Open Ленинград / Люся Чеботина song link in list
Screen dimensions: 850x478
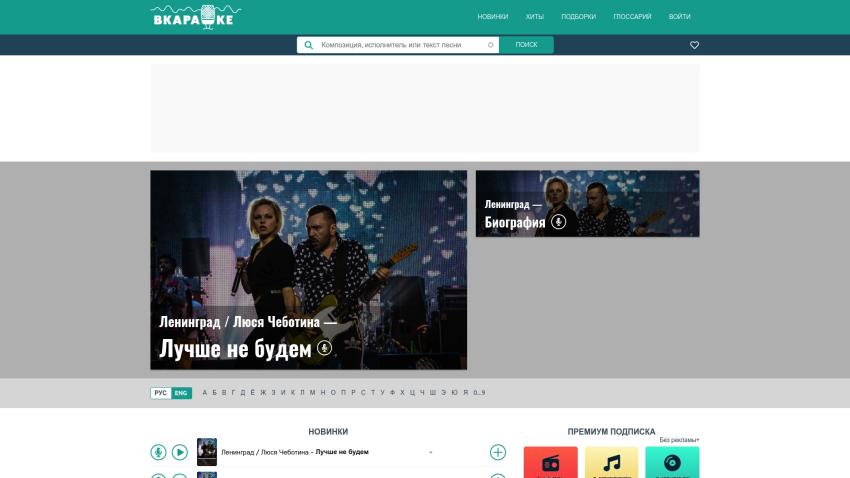295,452
